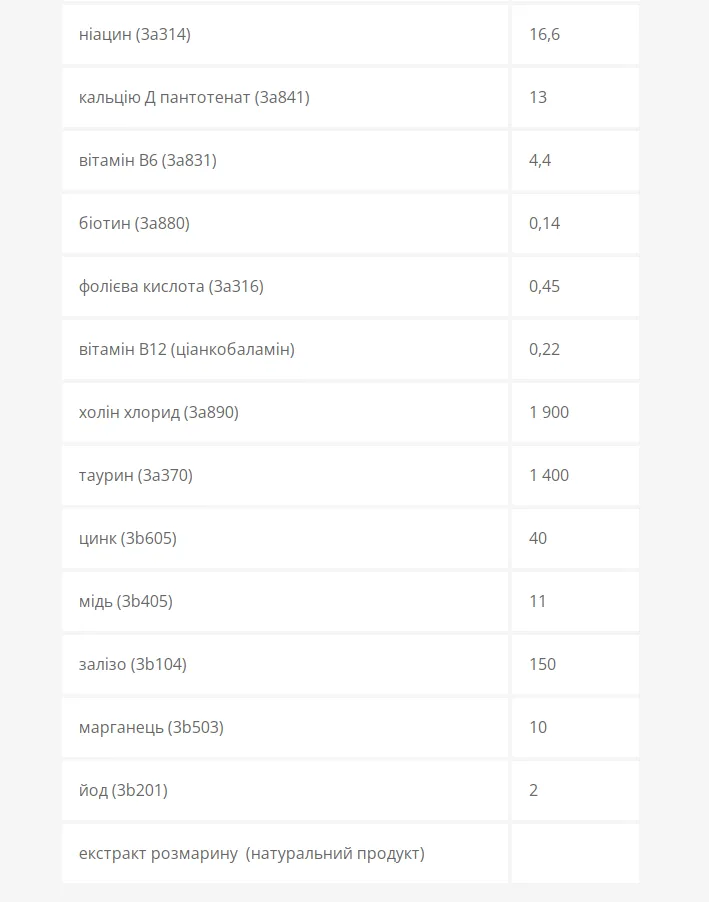
Task: Click фолієва кислота (3a316) text
Action: [x=171, y=286]
